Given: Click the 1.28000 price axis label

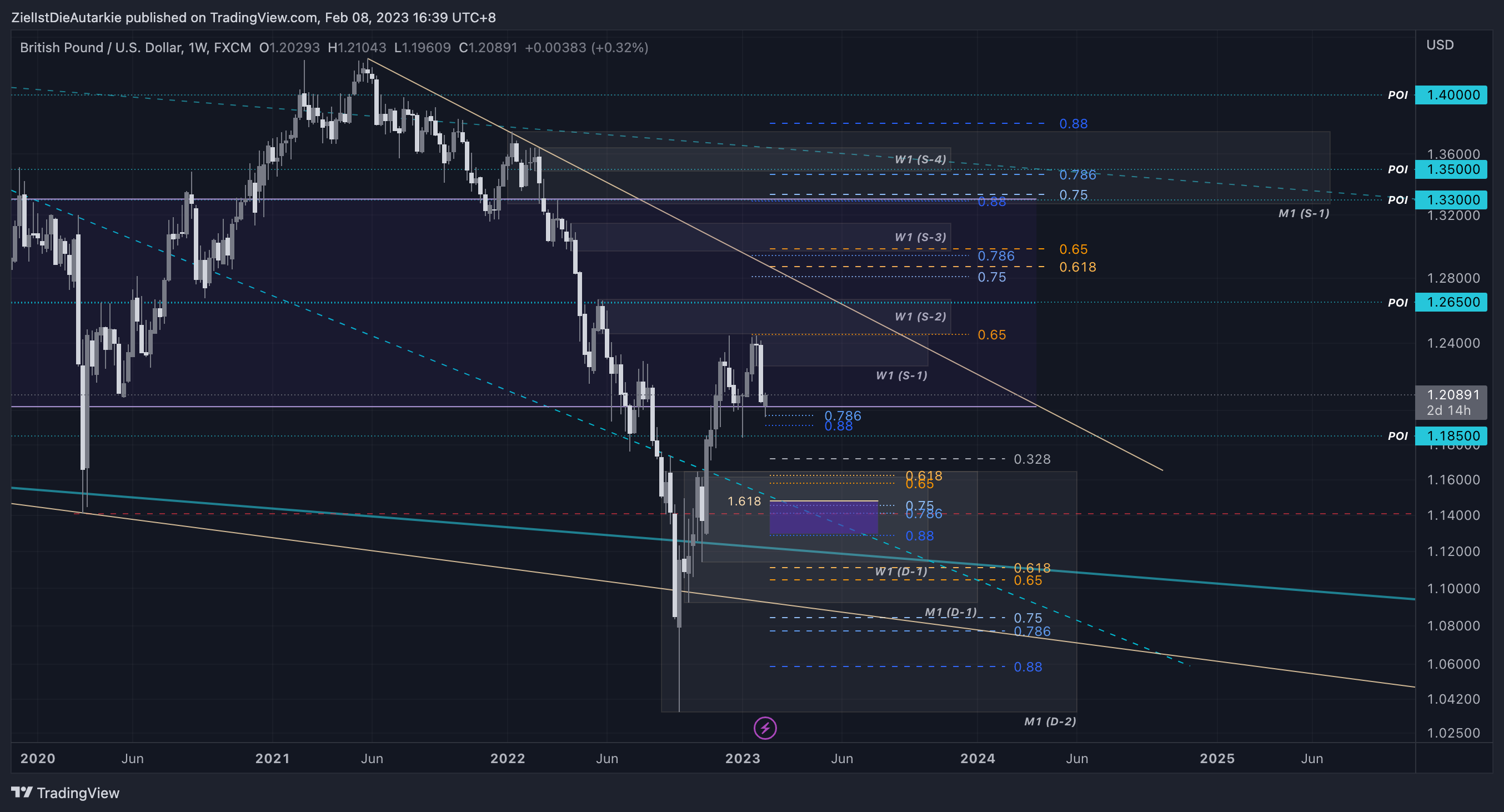Looking at the screenshot, I should [1453, 278].
